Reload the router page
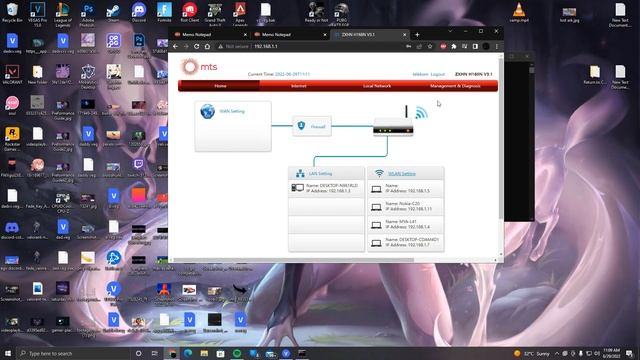 pyautogui.click(x=197, y=47)
